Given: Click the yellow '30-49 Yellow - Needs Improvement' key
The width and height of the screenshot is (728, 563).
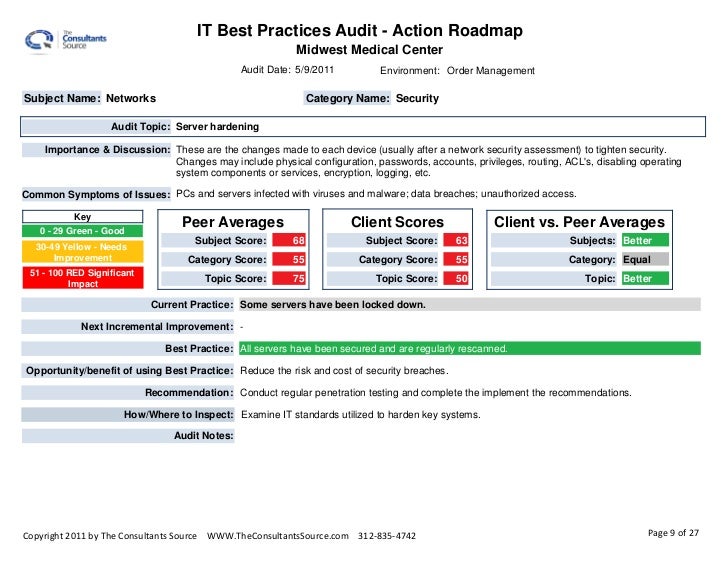Looking at the screenshot, I should click(x=83, y=252).
